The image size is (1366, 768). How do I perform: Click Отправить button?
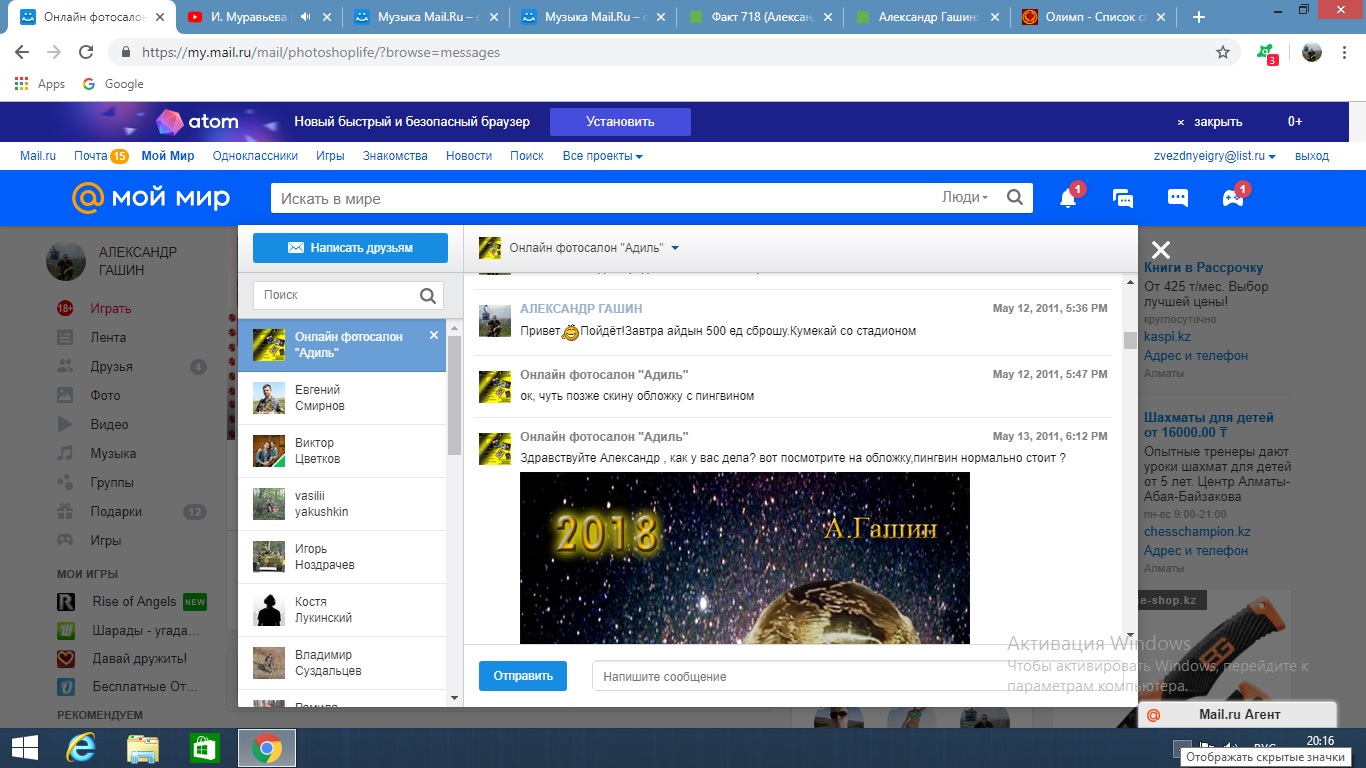[523, 676]
